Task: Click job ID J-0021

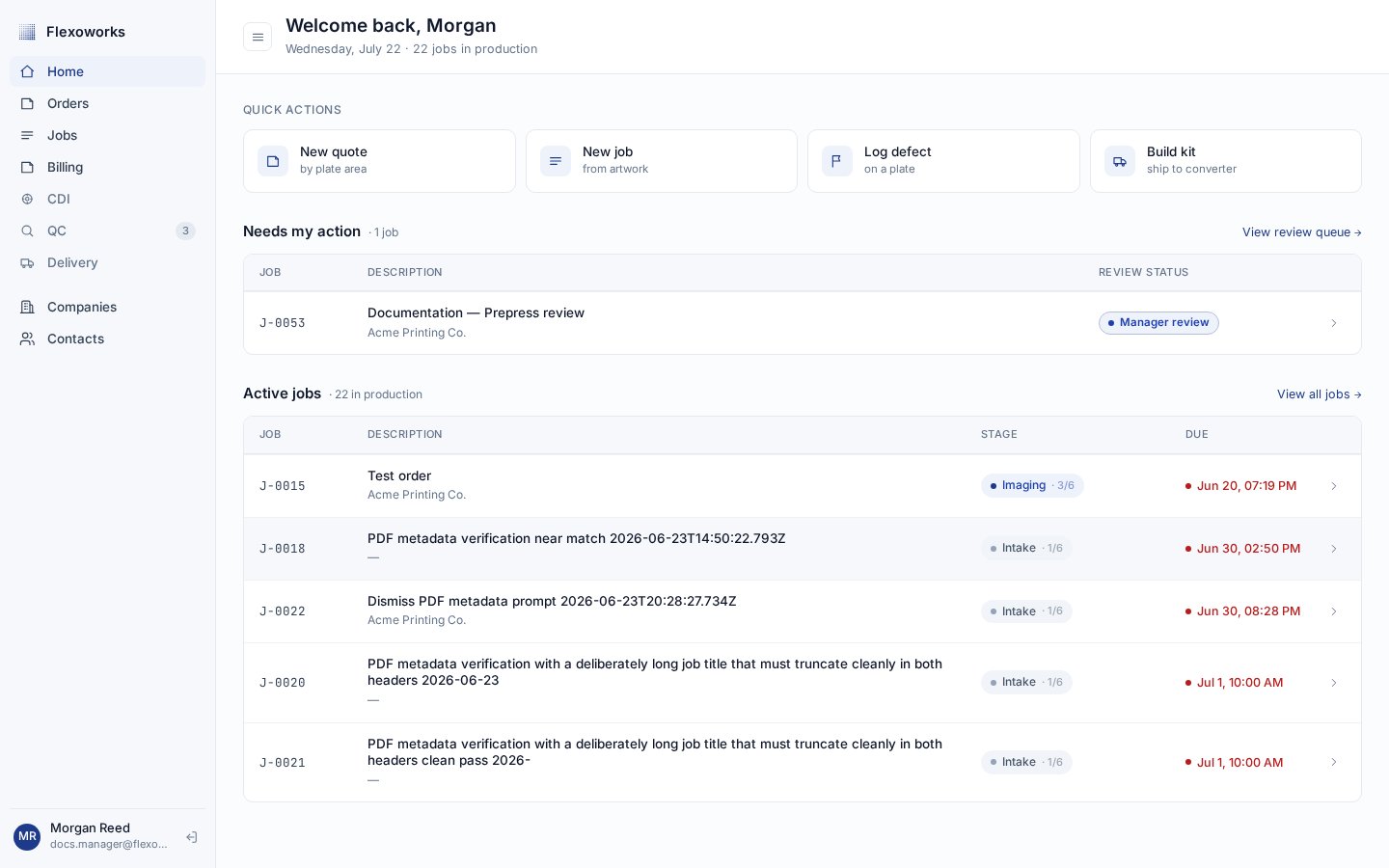Action: point(283,763)
